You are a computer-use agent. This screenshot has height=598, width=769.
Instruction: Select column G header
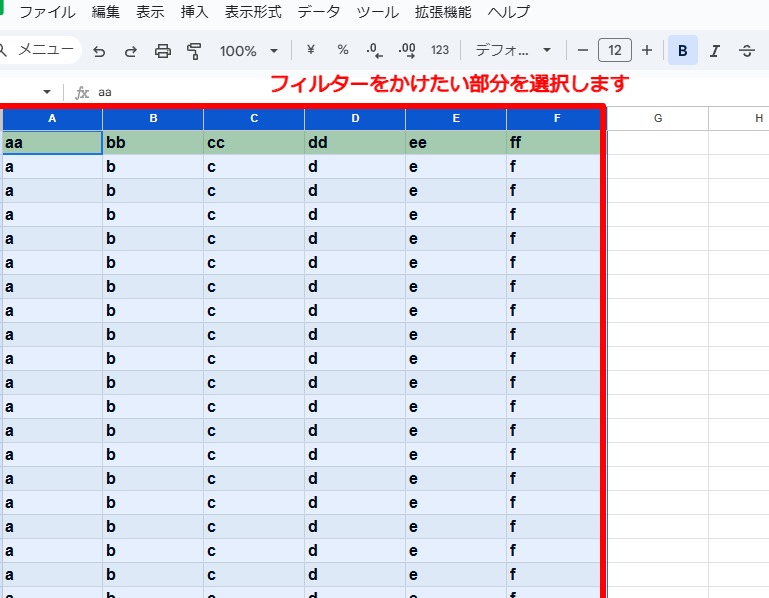(x=658, y=118)
